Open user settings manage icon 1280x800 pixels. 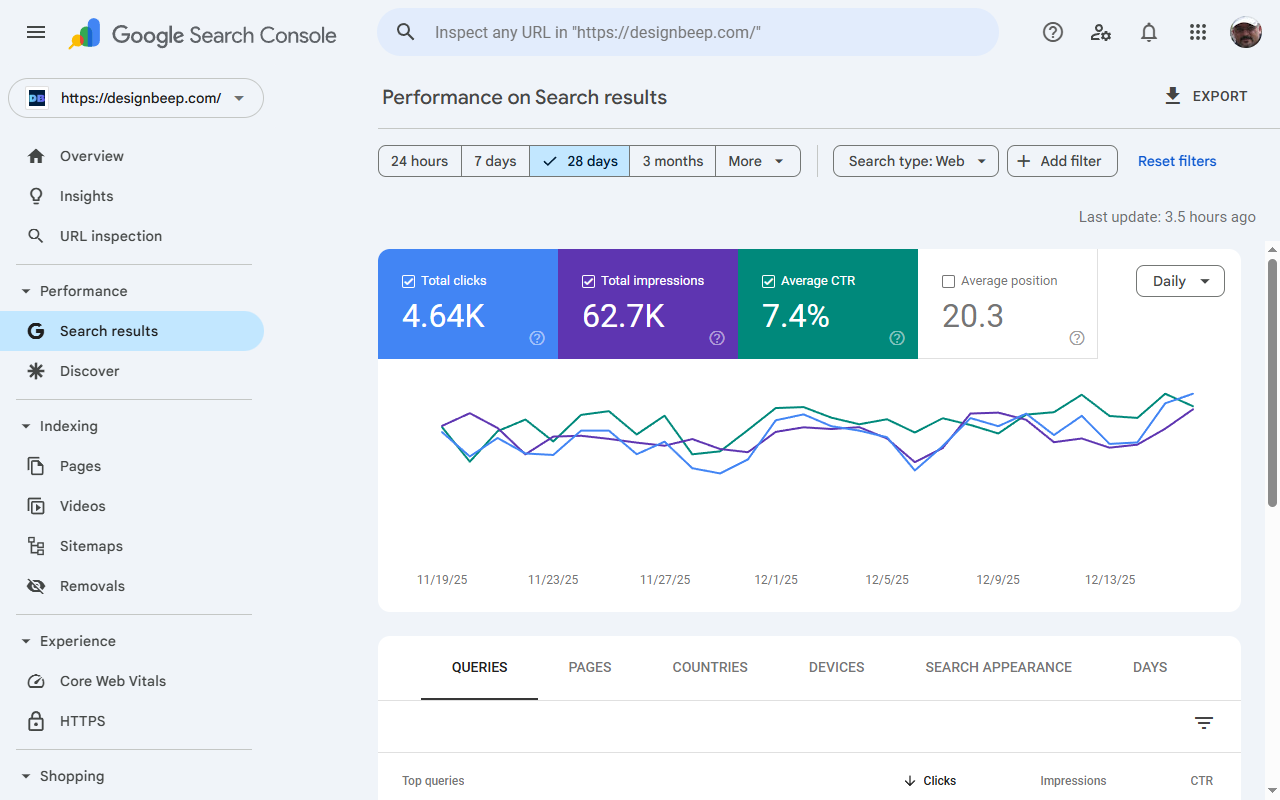(1101, 32)
